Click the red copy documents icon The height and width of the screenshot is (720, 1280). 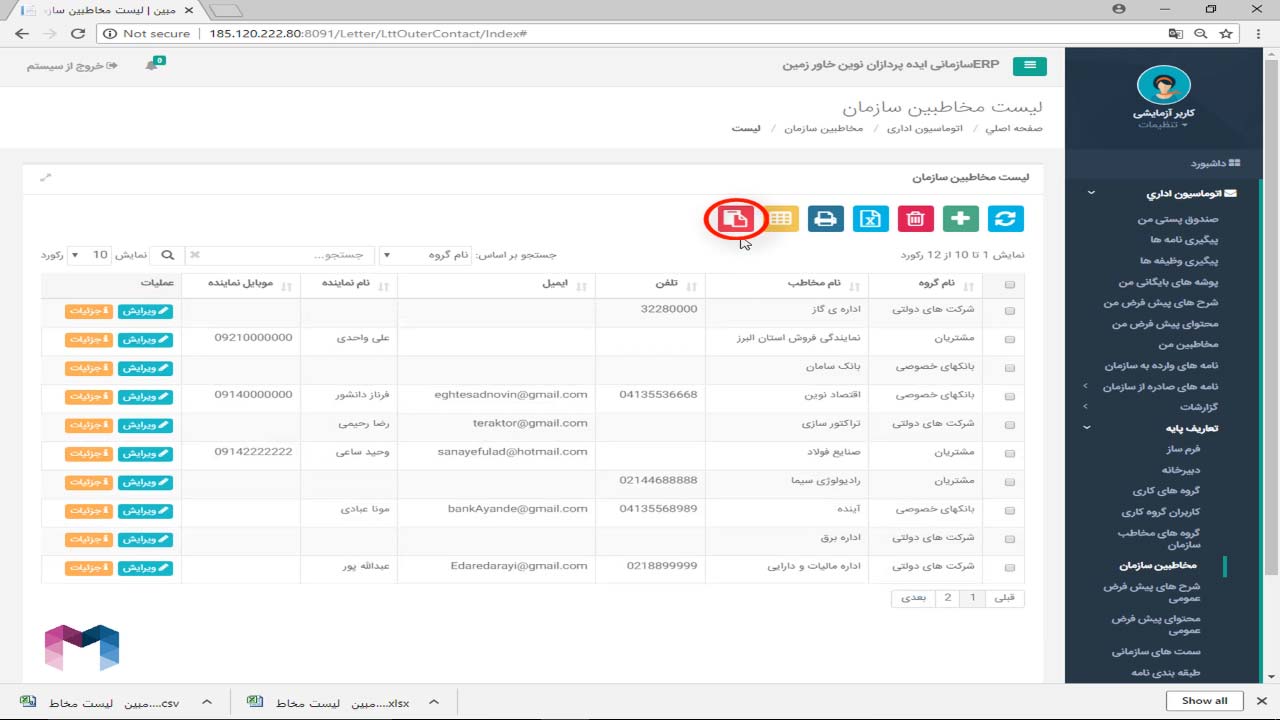pyautogui.click(x=735, y=218)
